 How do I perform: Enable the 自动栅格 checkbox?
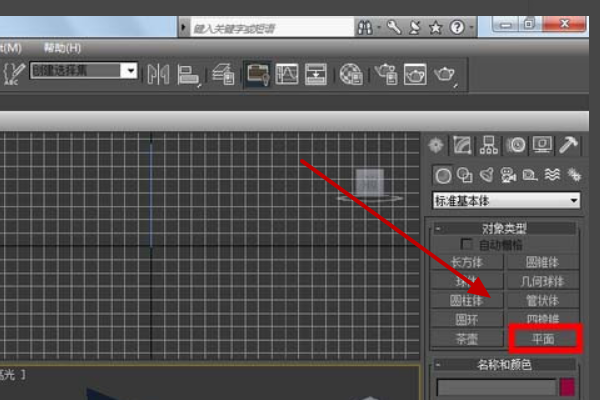coord(466,244)
